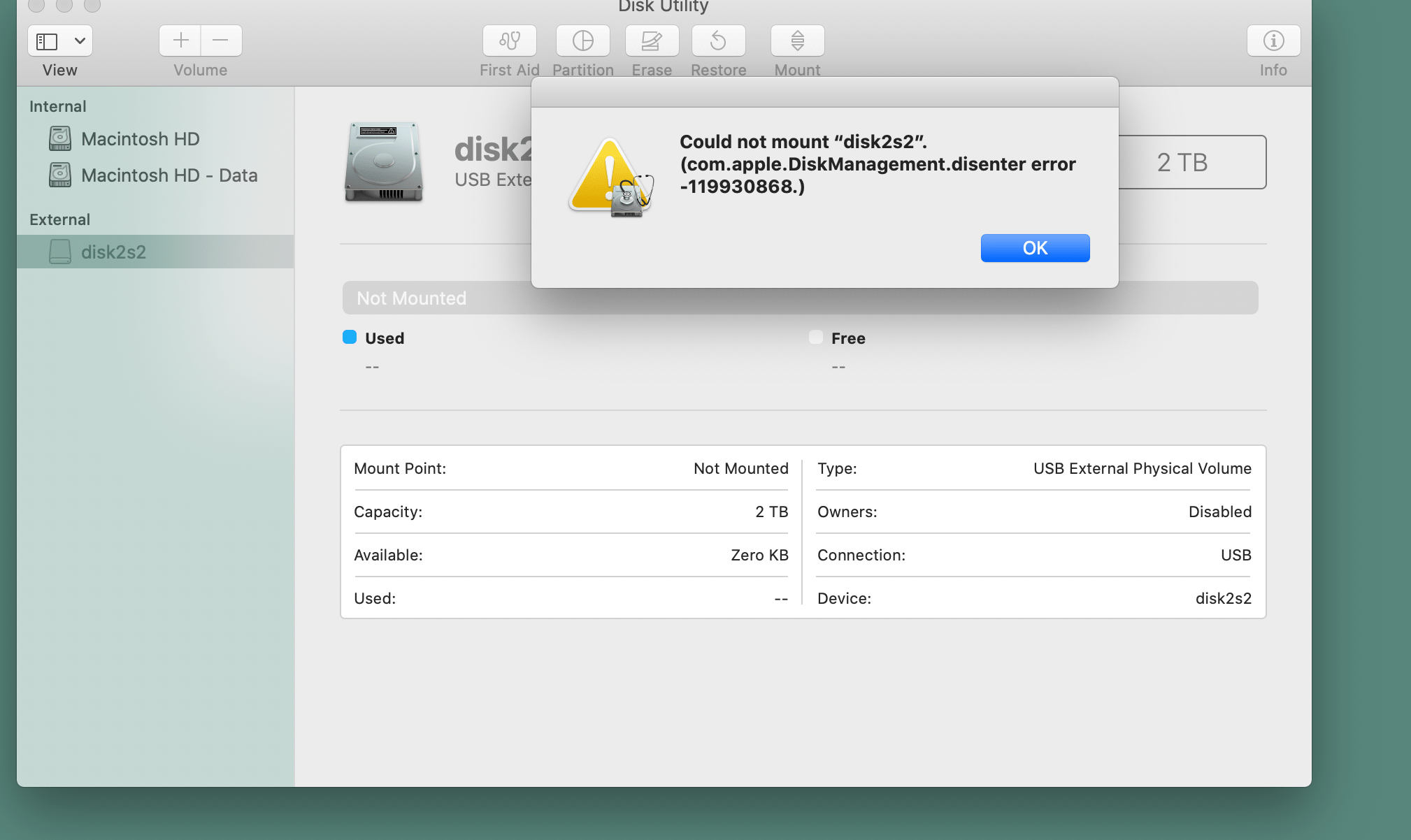The image size is (1411, 840).
Task: Open the Info panel for the disk
Action: 1273,41
